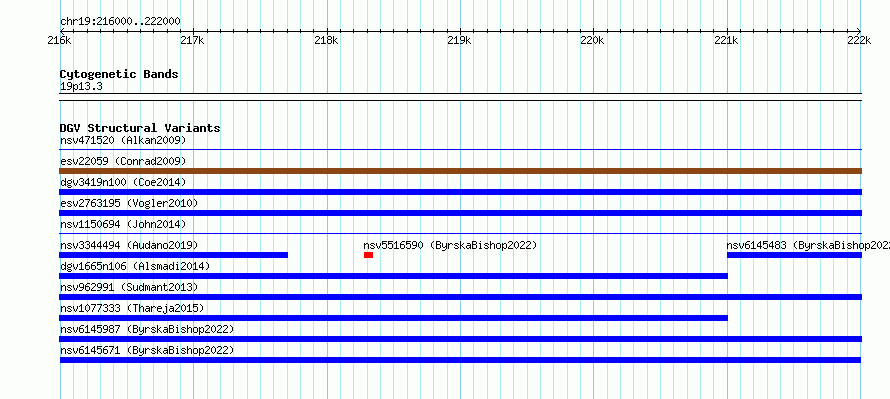This screenshot has height=399, width=890.
Task: Click nsv1150694 (John2014) variant label
Action: [x=123, y=224]
